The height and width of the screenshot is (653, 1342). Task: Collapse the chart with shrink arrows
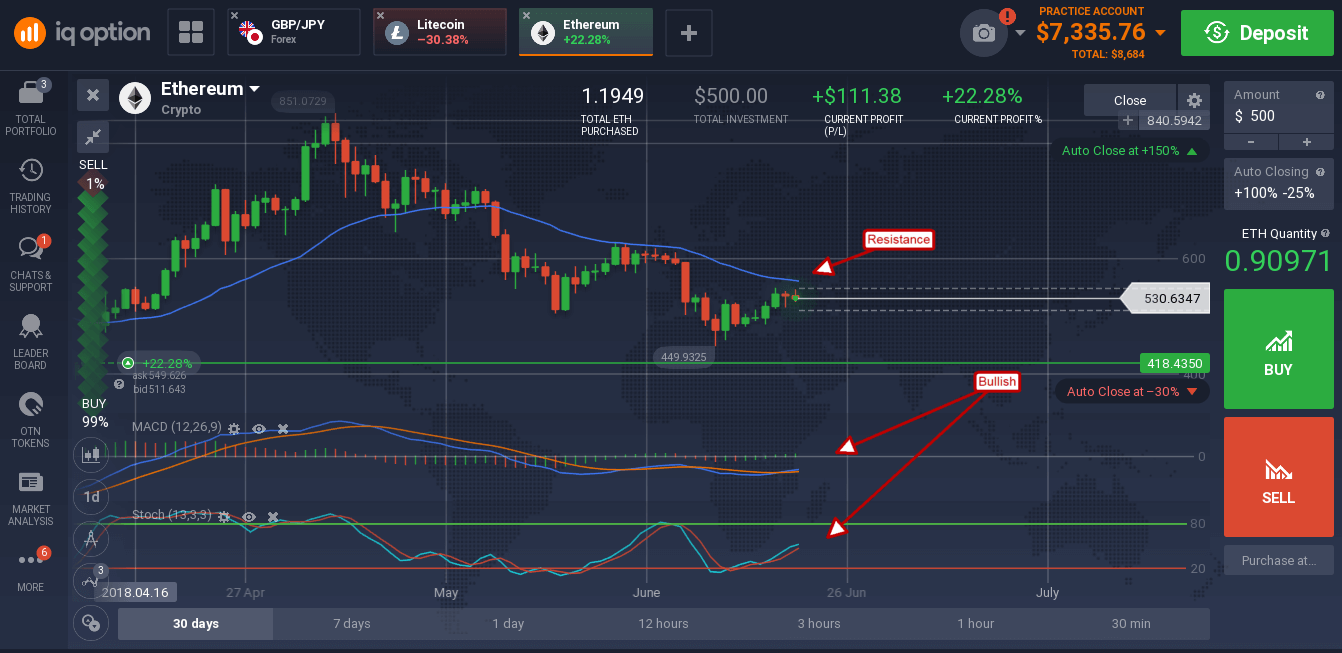[93, 137]
